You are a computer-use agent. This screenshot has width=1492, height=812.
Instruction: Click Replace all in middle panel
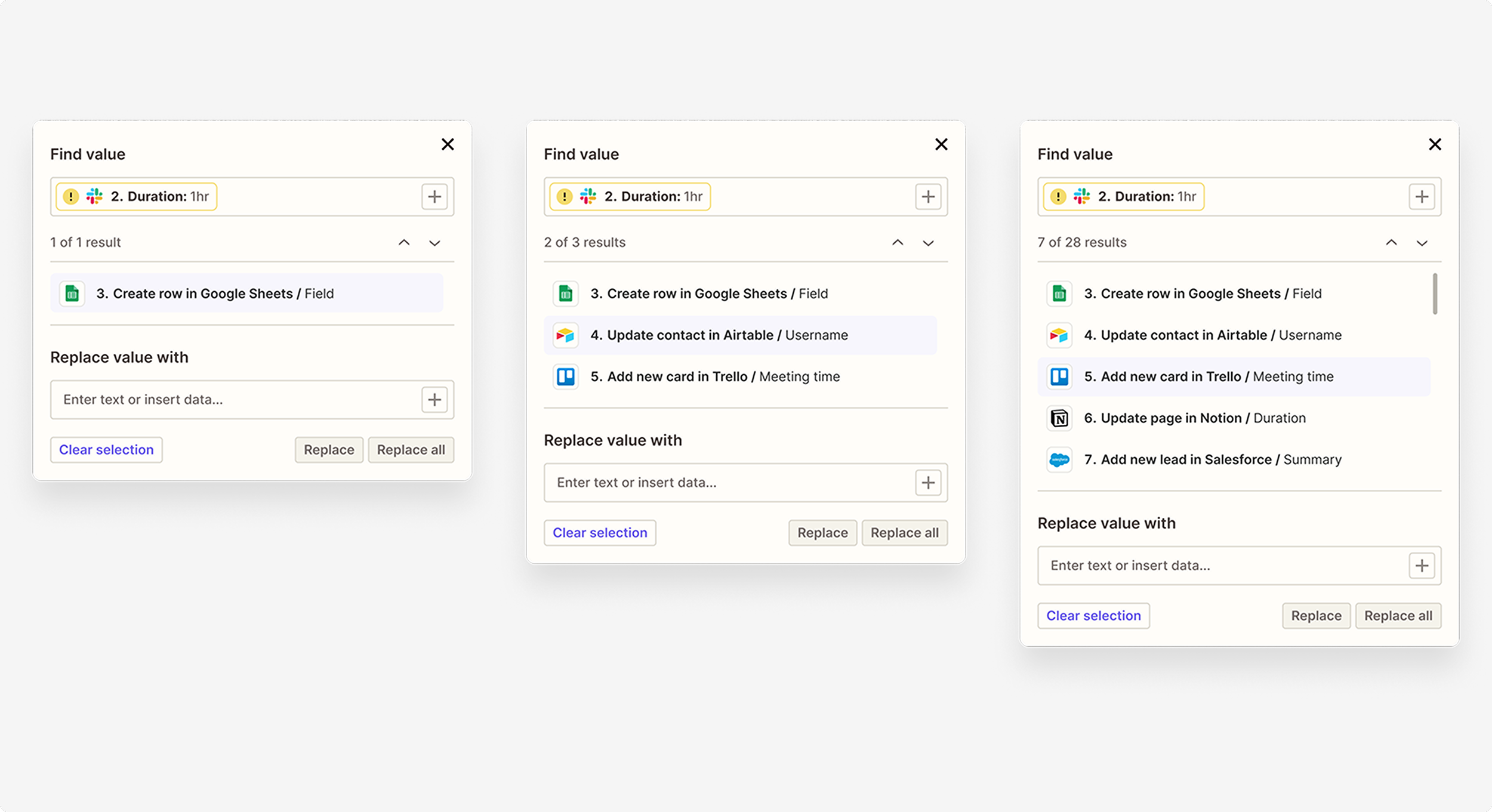tap(904, 533)
